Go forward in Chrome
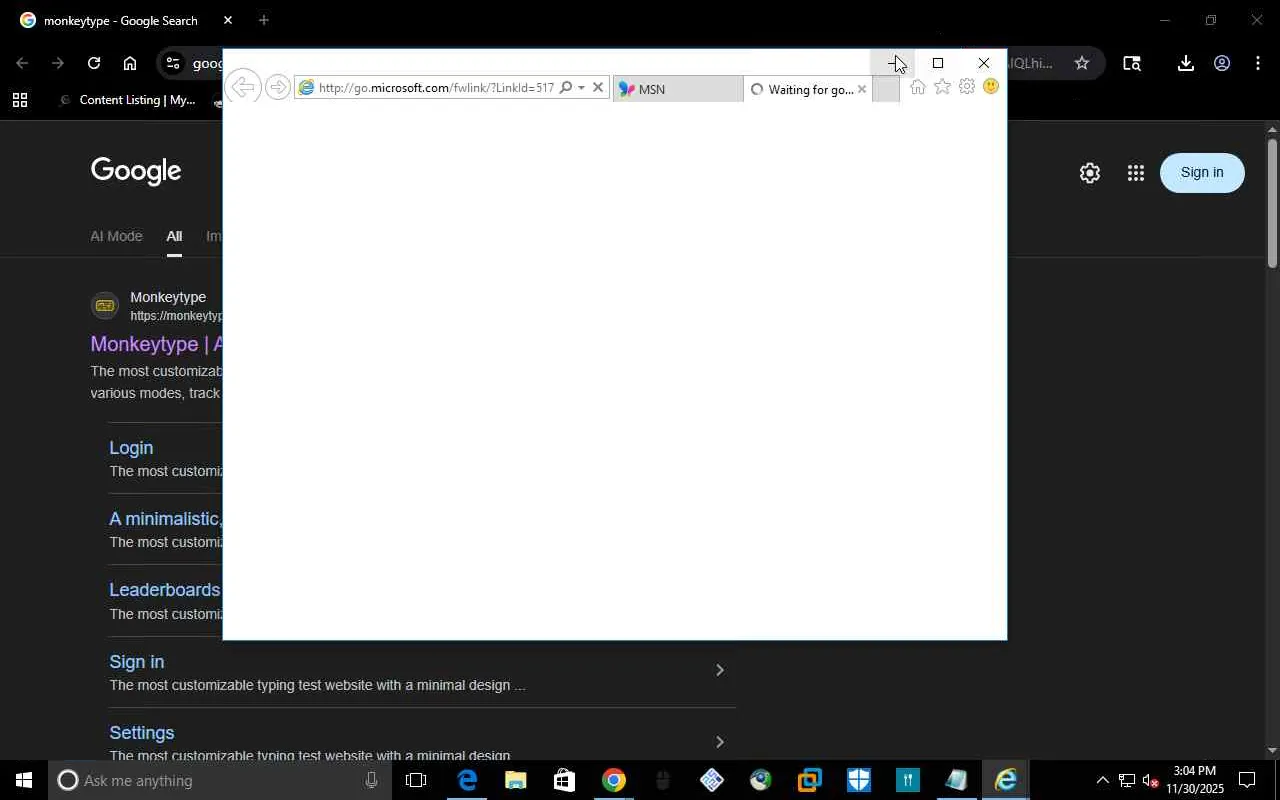The image size is (1280, 800). [58, 63]
